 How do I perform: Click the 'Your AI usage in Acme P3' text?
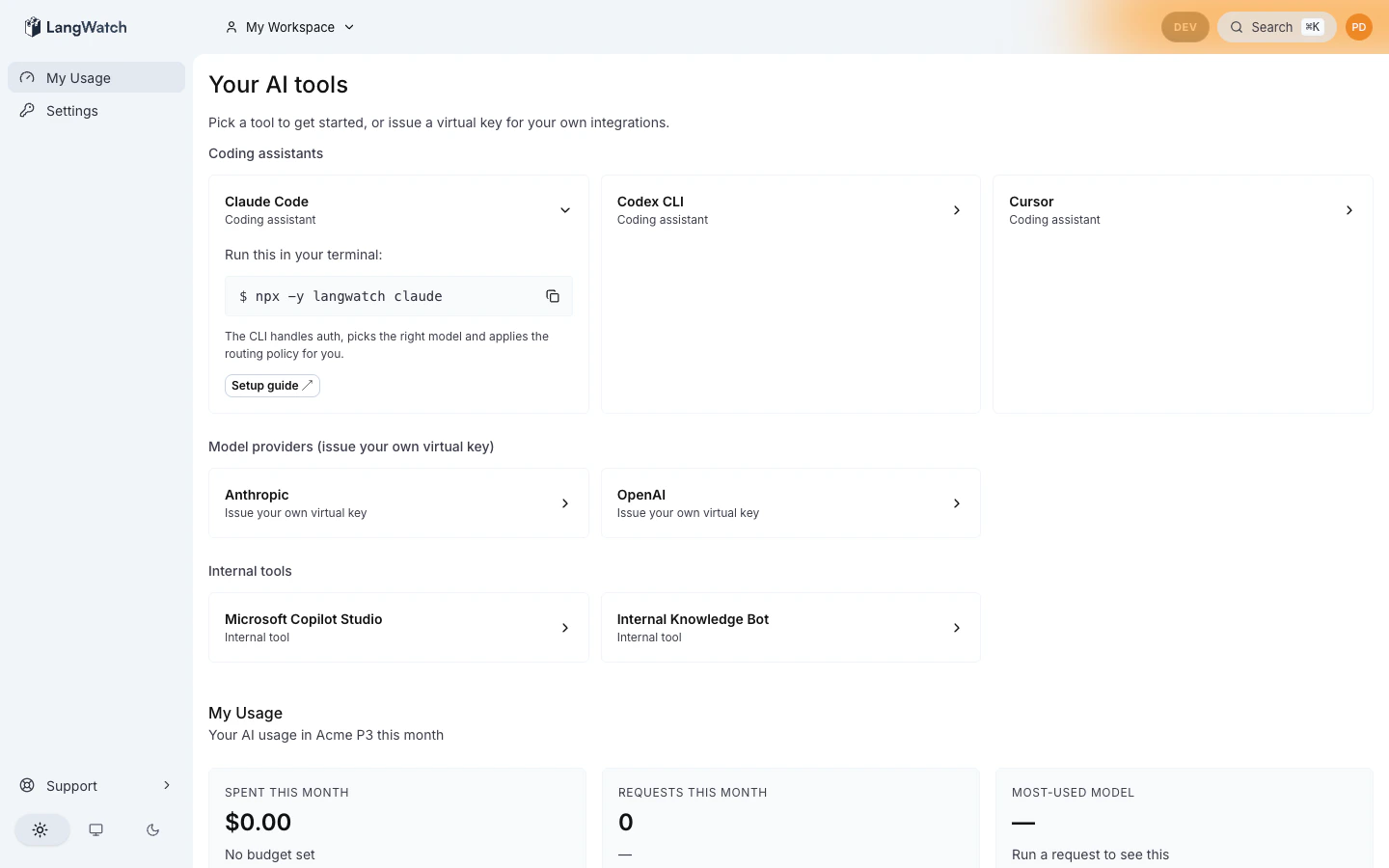click(326, 735)
